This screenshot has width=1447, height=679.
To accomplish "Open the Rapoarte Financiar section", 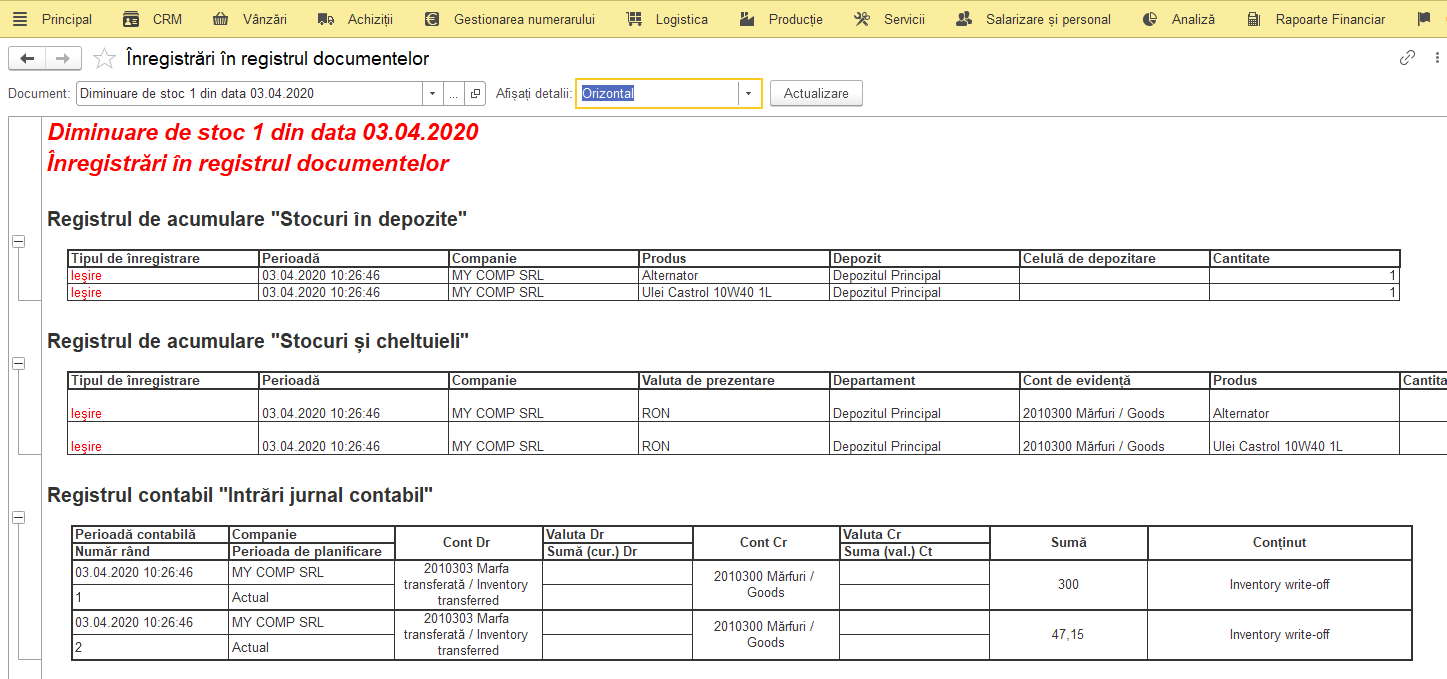I will coord(1316,19).
